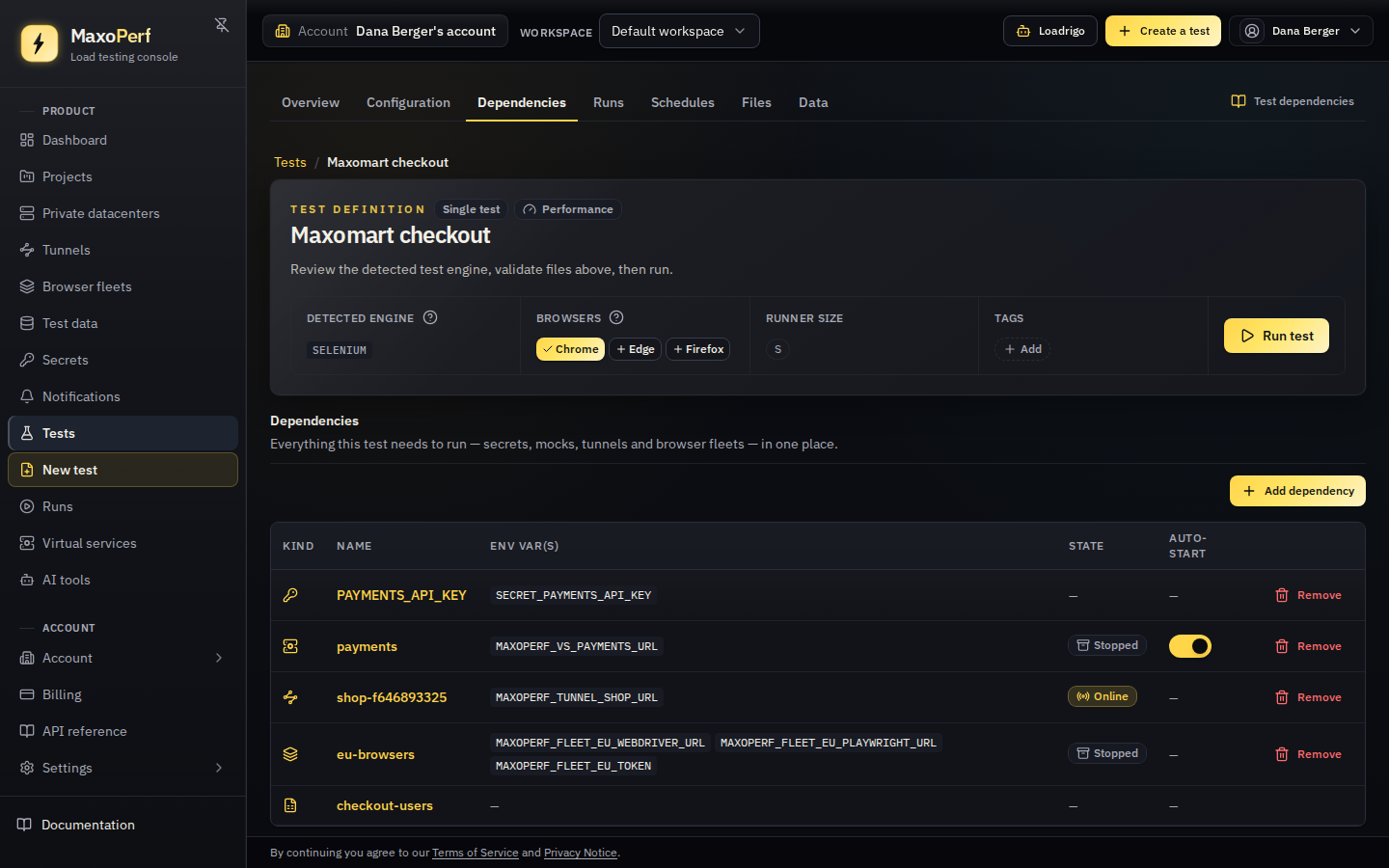The width and height of the screenshot is (1389, 868).
Task: Expand the Account sidebar section
Action: 123,658
